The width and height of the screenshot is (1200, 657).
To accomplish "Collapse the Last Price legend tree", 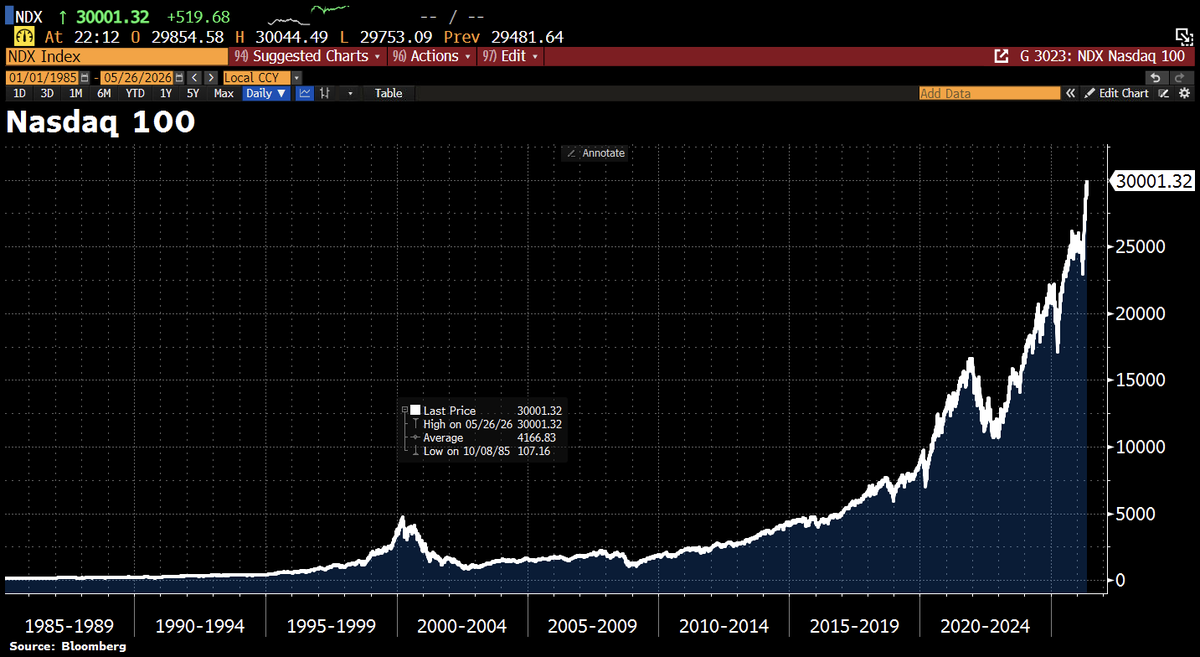I will [x=405, y=410].
